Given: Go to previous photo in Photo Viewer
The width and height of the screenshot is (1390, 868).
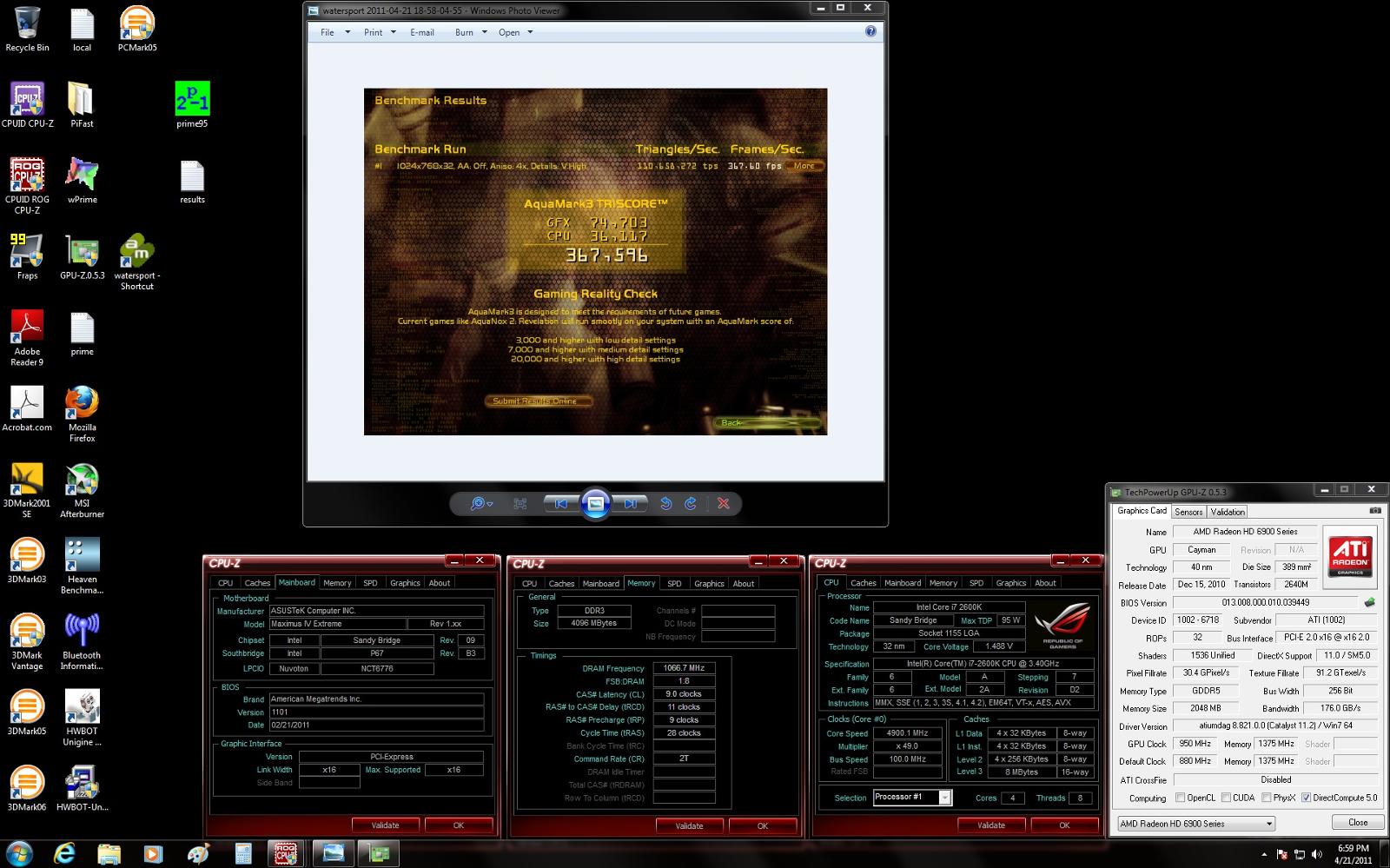Looking at the screenshot, I should tap(560, 503).
